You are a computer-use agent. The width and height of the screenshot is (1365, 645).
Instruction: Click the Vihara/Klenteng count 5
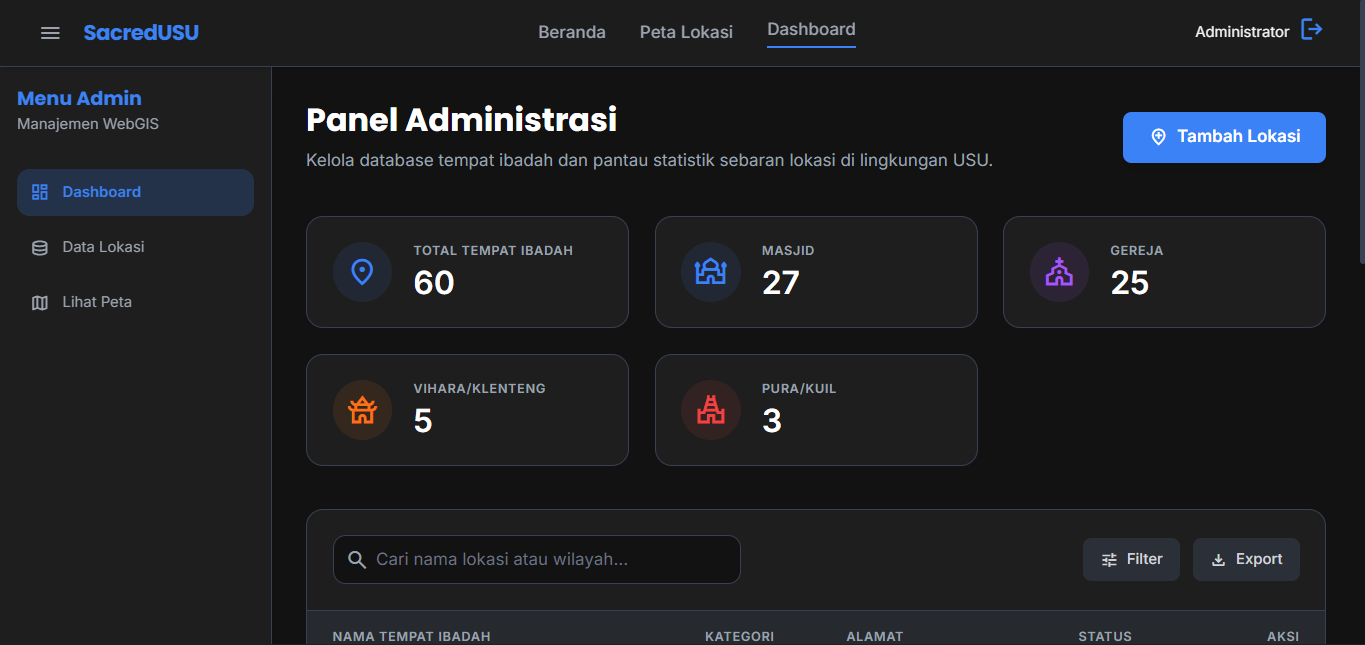click(x=423, y=421)
